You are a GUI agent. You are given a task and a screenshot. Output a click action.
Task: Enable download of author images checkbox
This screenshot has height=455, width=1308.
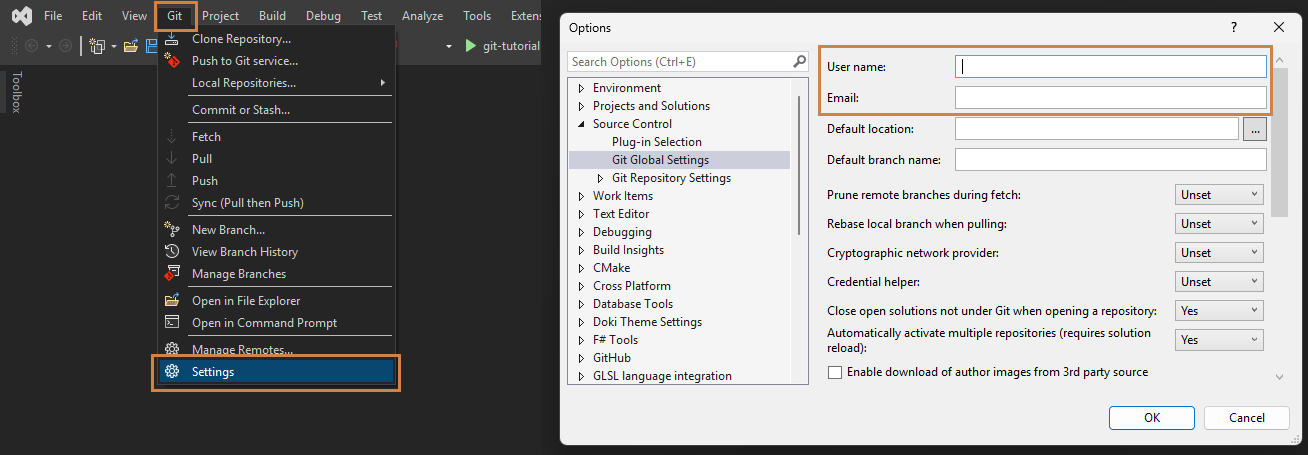pyautogui.click(x=835, y=372)
